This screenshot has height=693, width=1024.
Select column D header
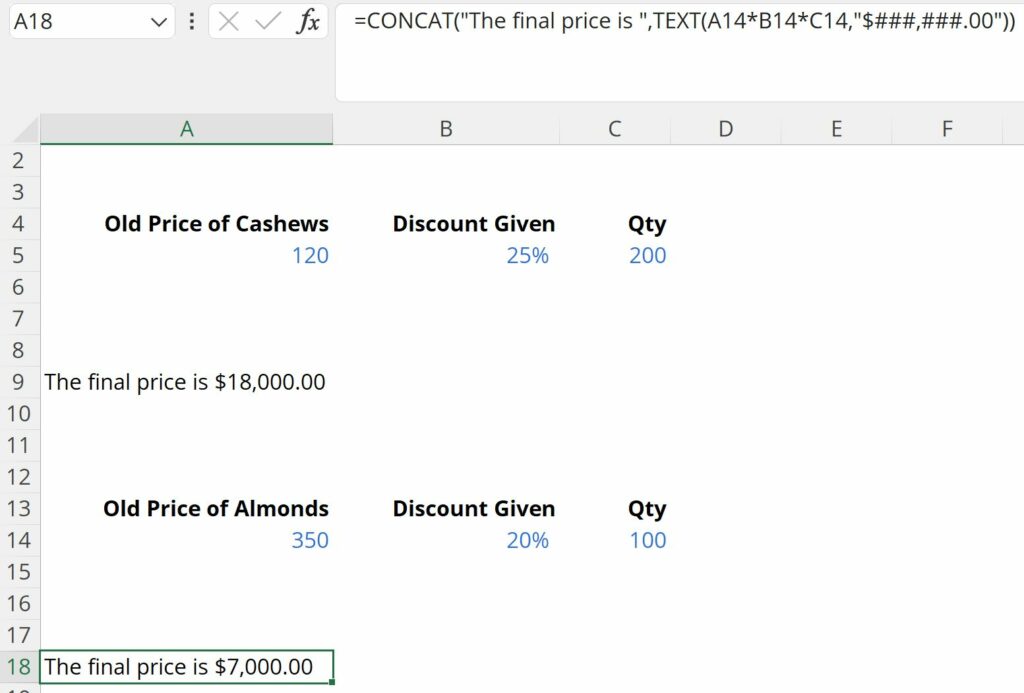click(x=725, y=129)
